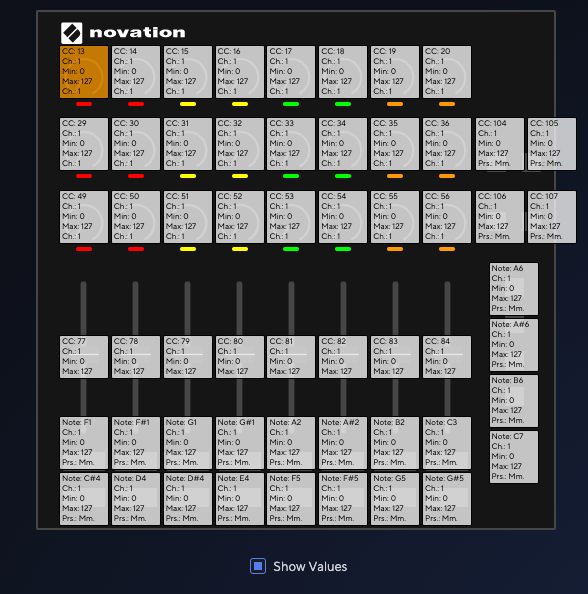Image resolution: width=588 pixels, height=594 pixels.
Task: Click the red LED under CC: 13
Action: tap(84, 104)
